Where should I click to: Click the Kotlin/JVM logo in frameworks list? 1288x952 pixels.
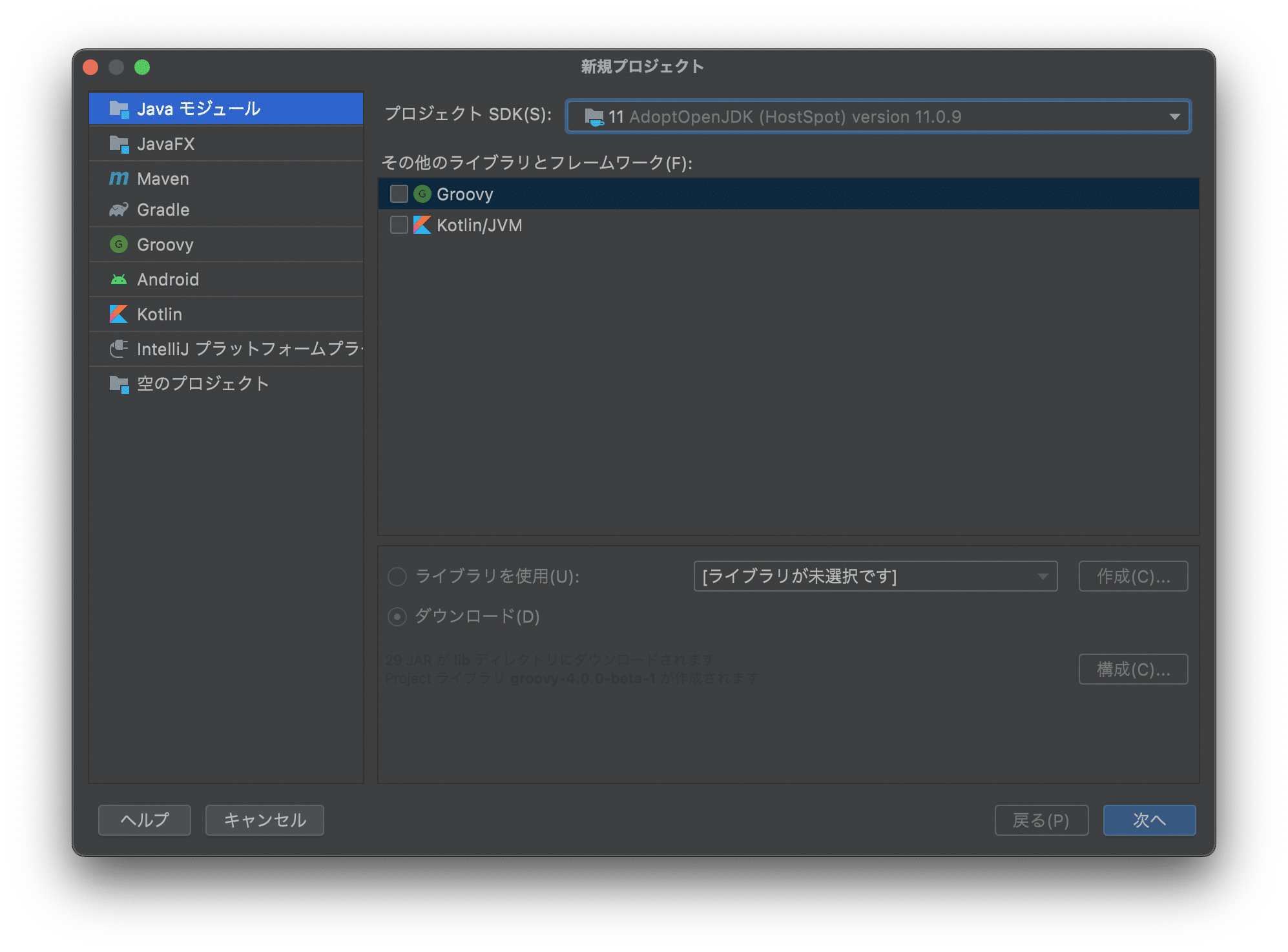click(422, 225)
